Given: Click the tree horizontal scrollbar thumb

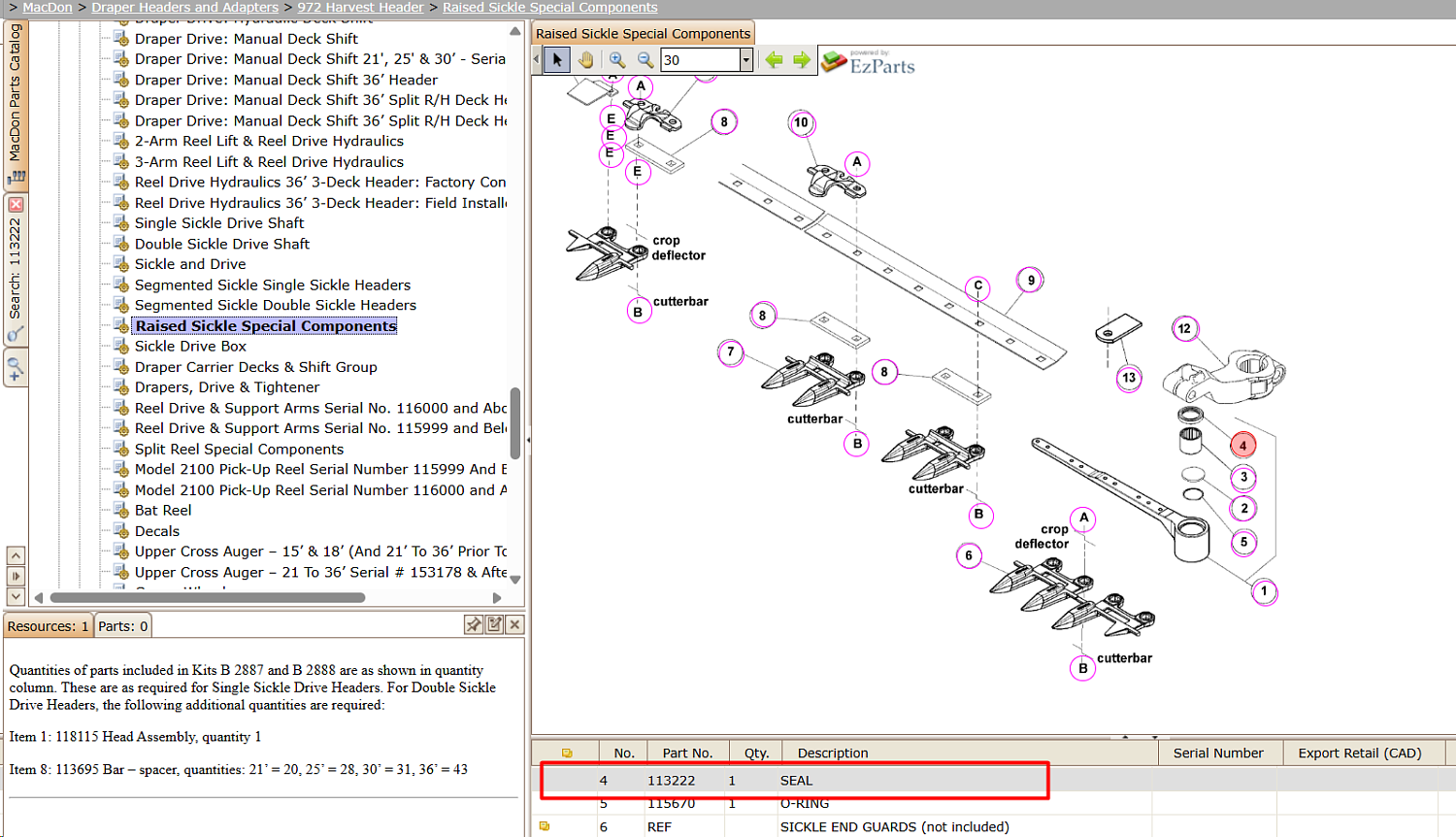Looking at the screenshot, I should click(x=208, y=597).
